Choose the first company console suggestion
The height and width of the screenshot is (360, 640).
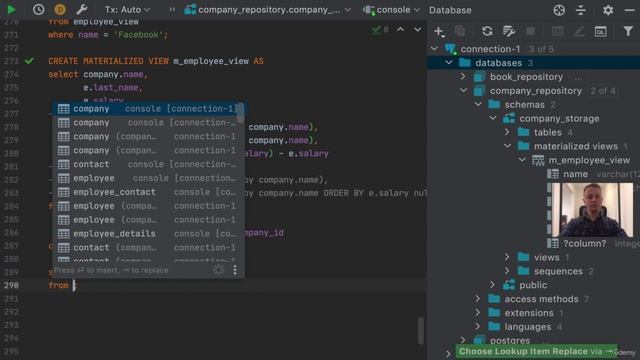coord(145,109)
